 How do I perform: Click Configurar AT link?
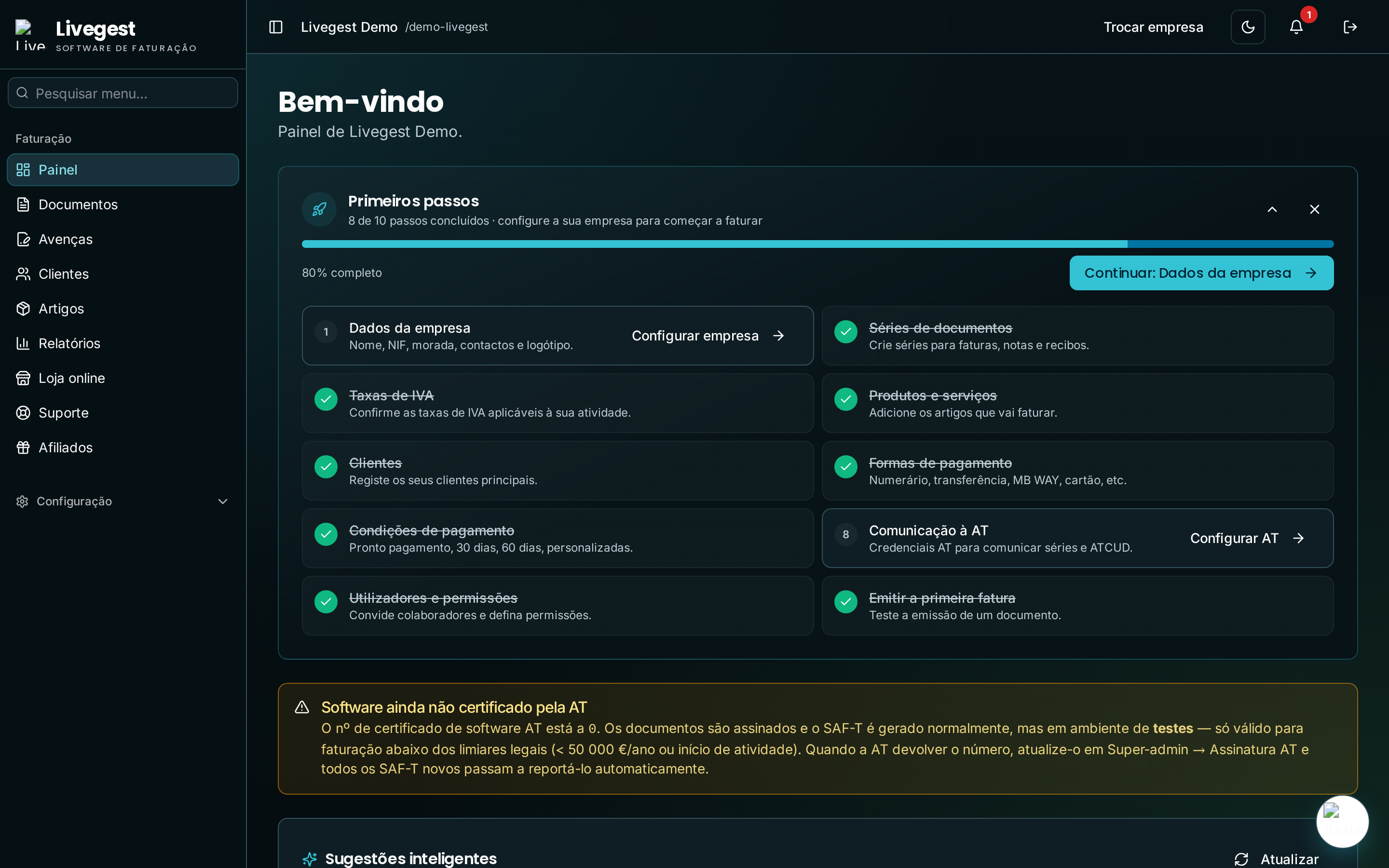(1247, 538)
